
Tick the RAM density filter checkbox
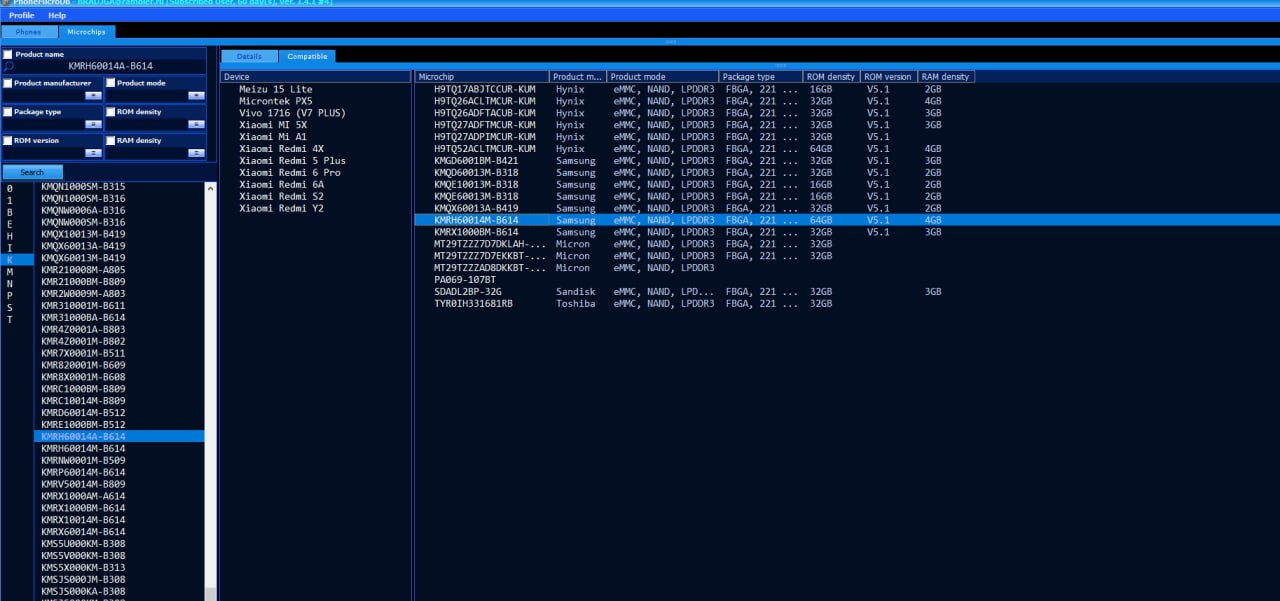[111, 141]
